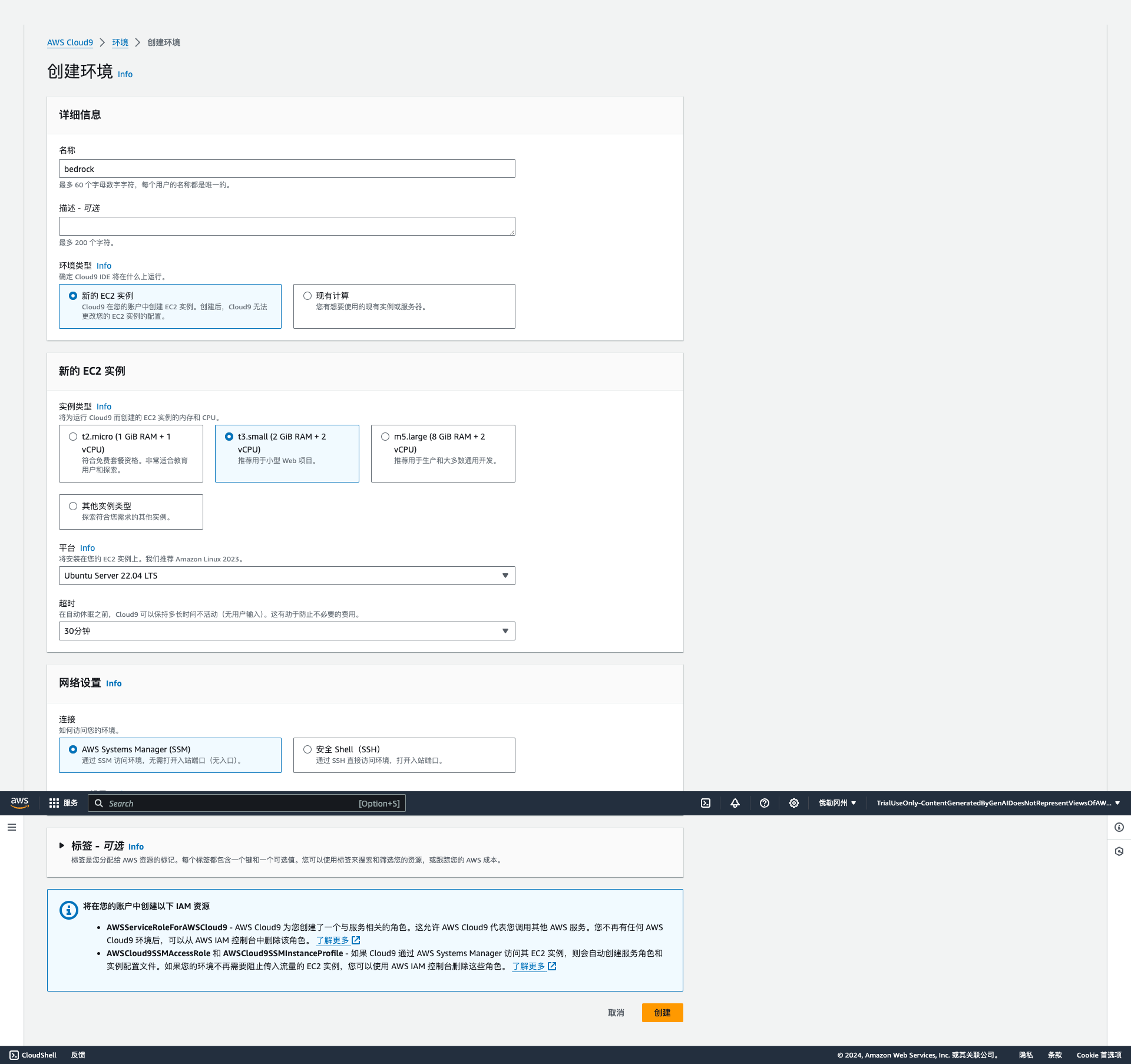Click the 创建 button

(x=663, y=1013)
